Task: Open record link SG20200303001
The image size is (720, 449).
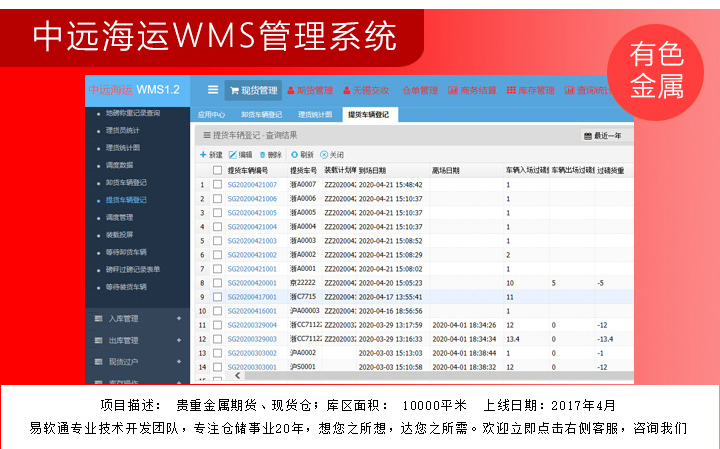Action: coord(252,367)
